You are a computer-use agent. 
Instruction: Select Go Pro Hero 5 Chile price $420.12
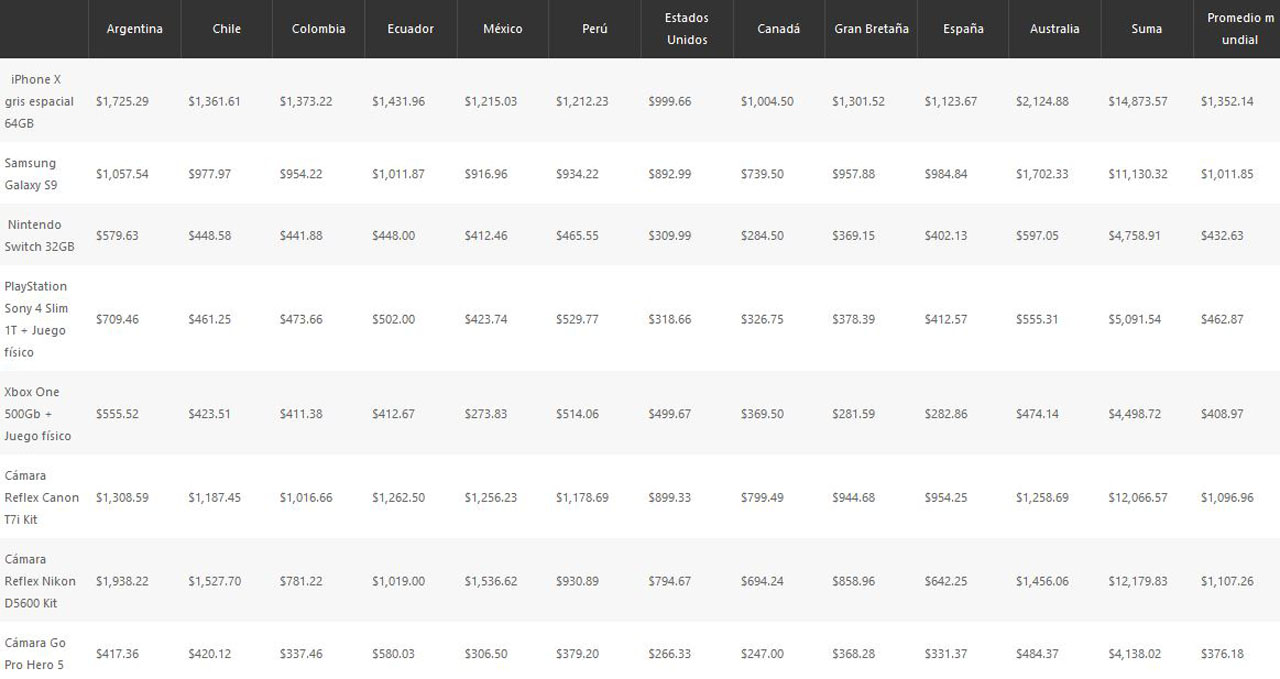point(209,654)
